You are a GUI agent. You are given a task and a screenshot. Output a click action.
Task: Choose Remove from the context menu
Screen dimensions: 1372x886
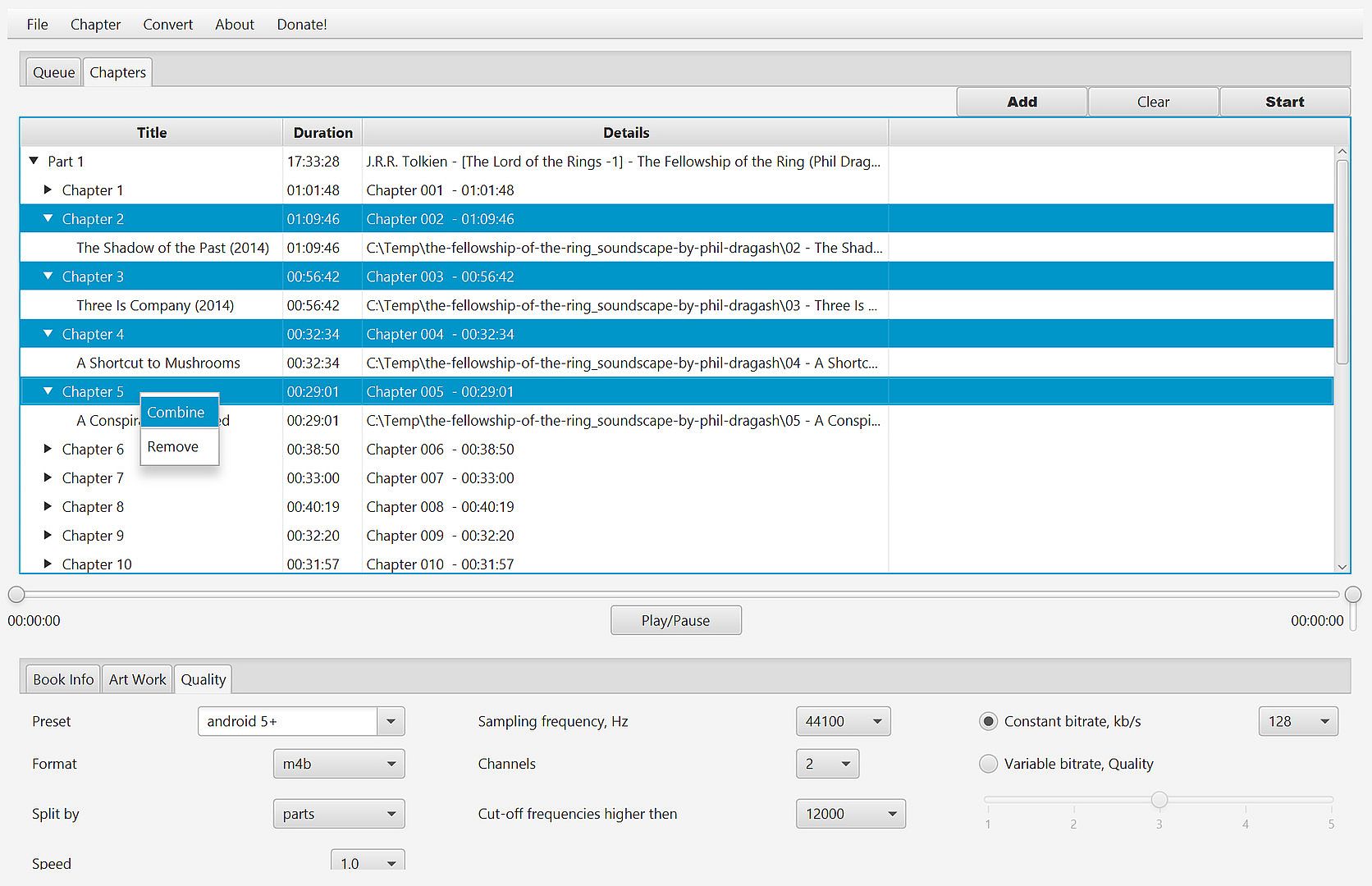[173, 447]
